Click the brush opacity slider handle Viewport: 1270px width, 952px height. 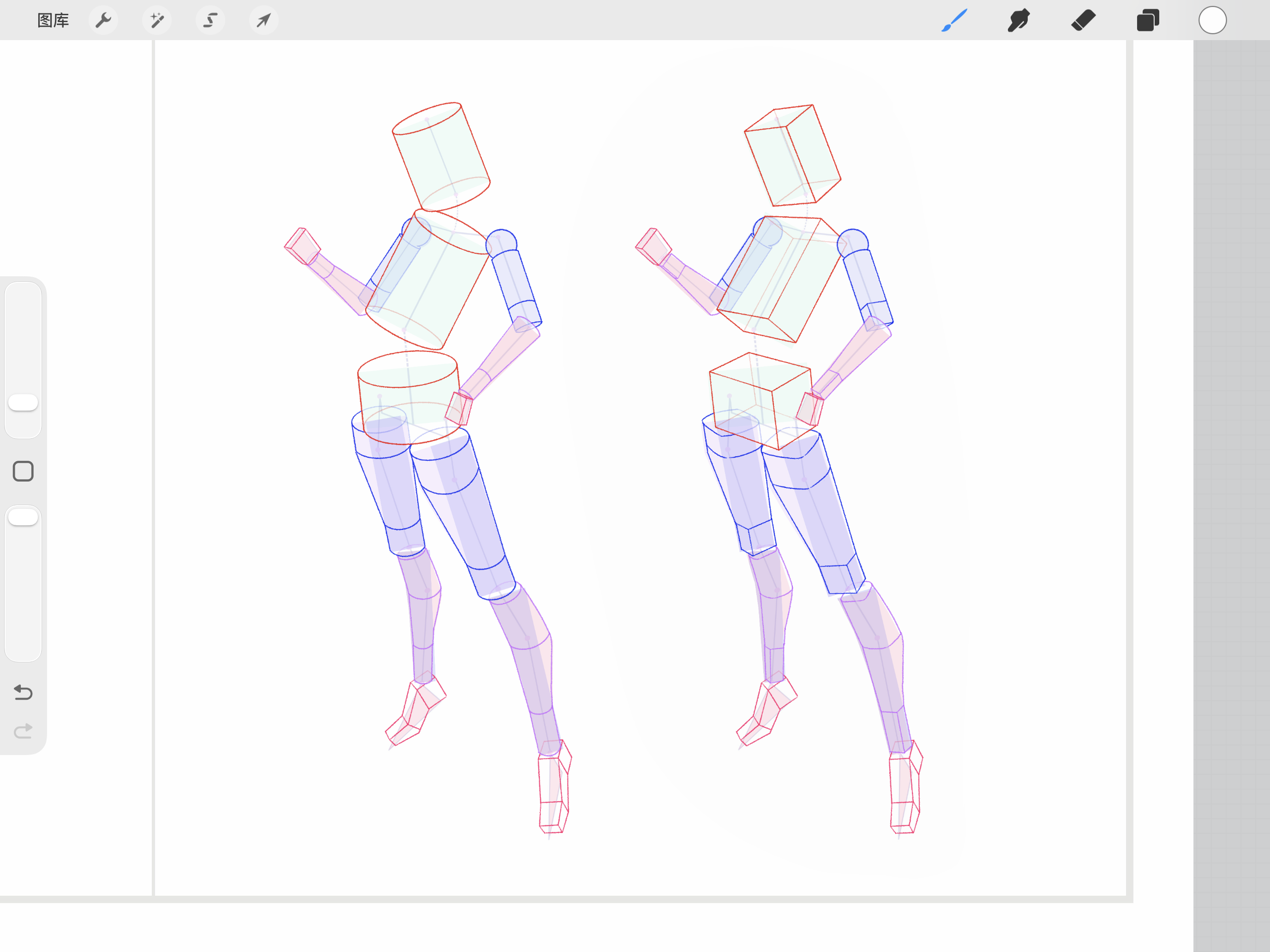coord(23,517)
